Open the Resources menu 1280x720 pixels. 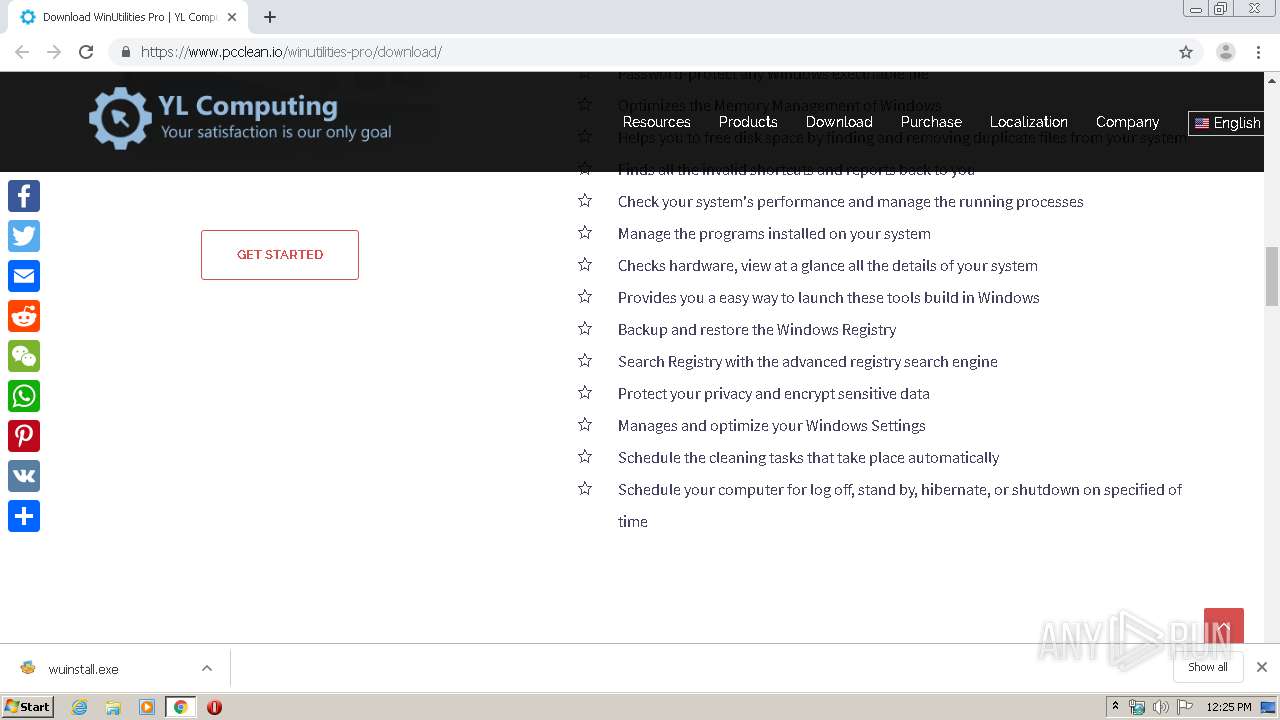coord(656,122)
